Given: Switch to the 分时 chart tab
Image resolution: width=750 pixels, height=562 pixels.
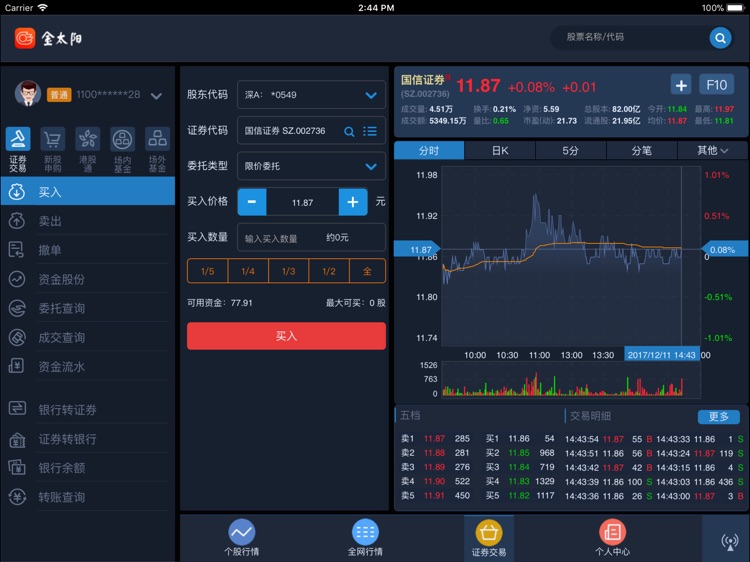Looking at the screenshot, I should point(429,151).
